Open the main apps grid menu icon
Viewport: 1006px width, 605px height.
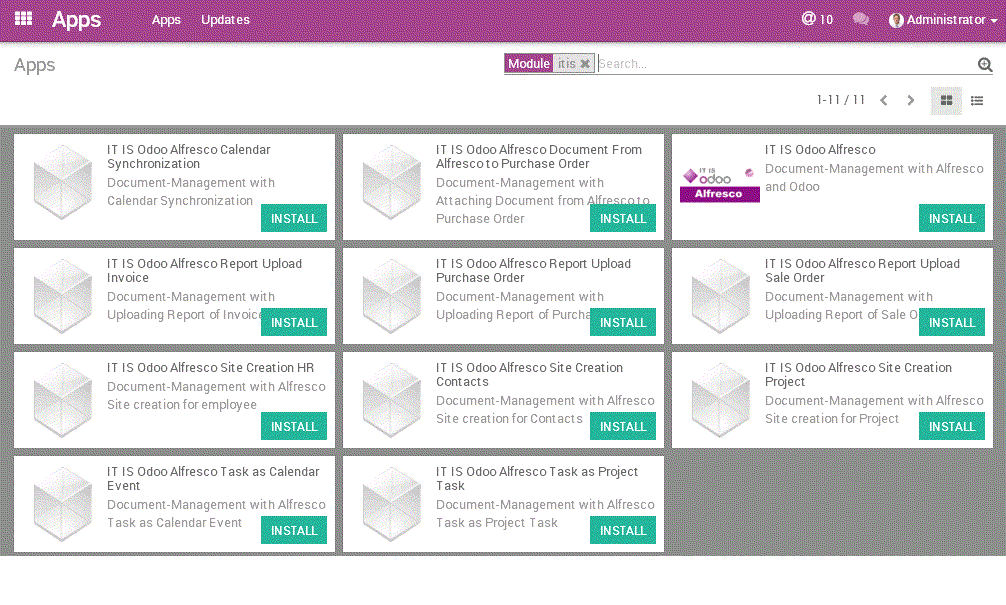point(23,19)
